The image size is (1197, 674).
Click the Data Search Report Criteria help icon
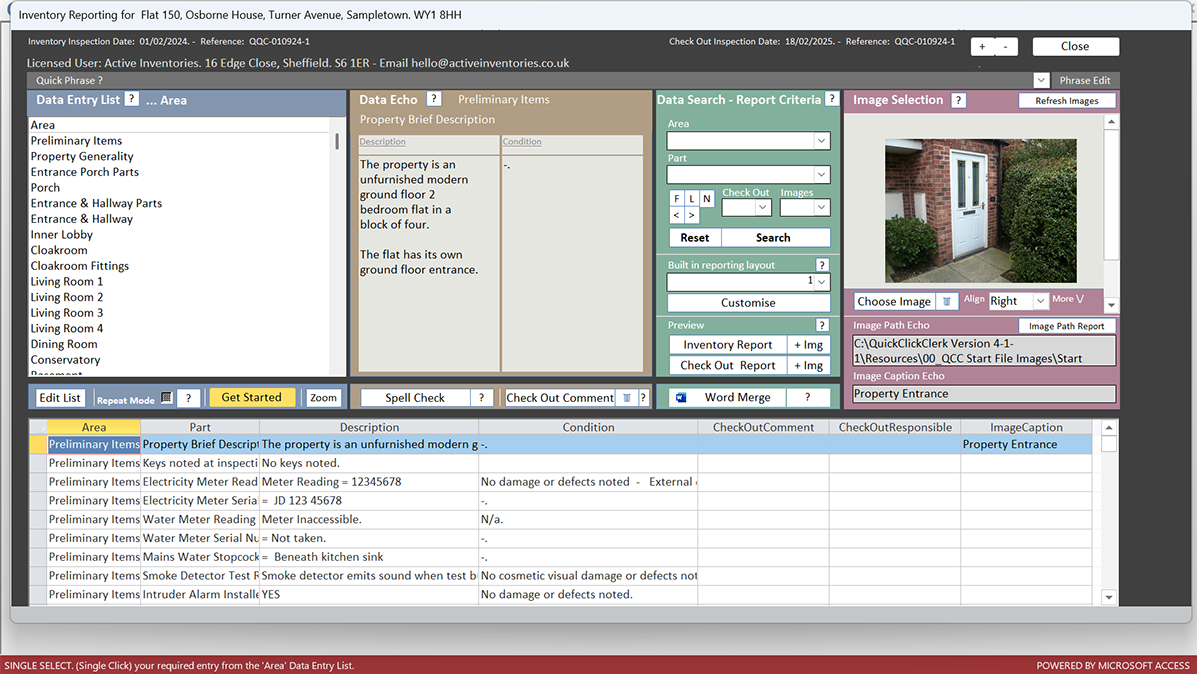point(832,99)
